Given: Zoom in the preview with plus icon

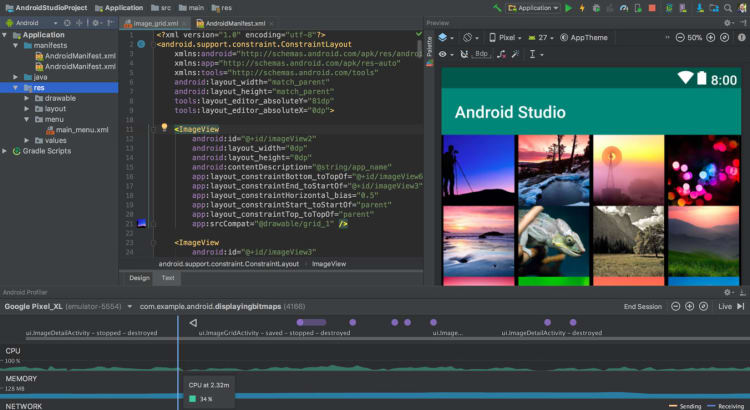Looking at the screenshot, I should pos(710,37).
